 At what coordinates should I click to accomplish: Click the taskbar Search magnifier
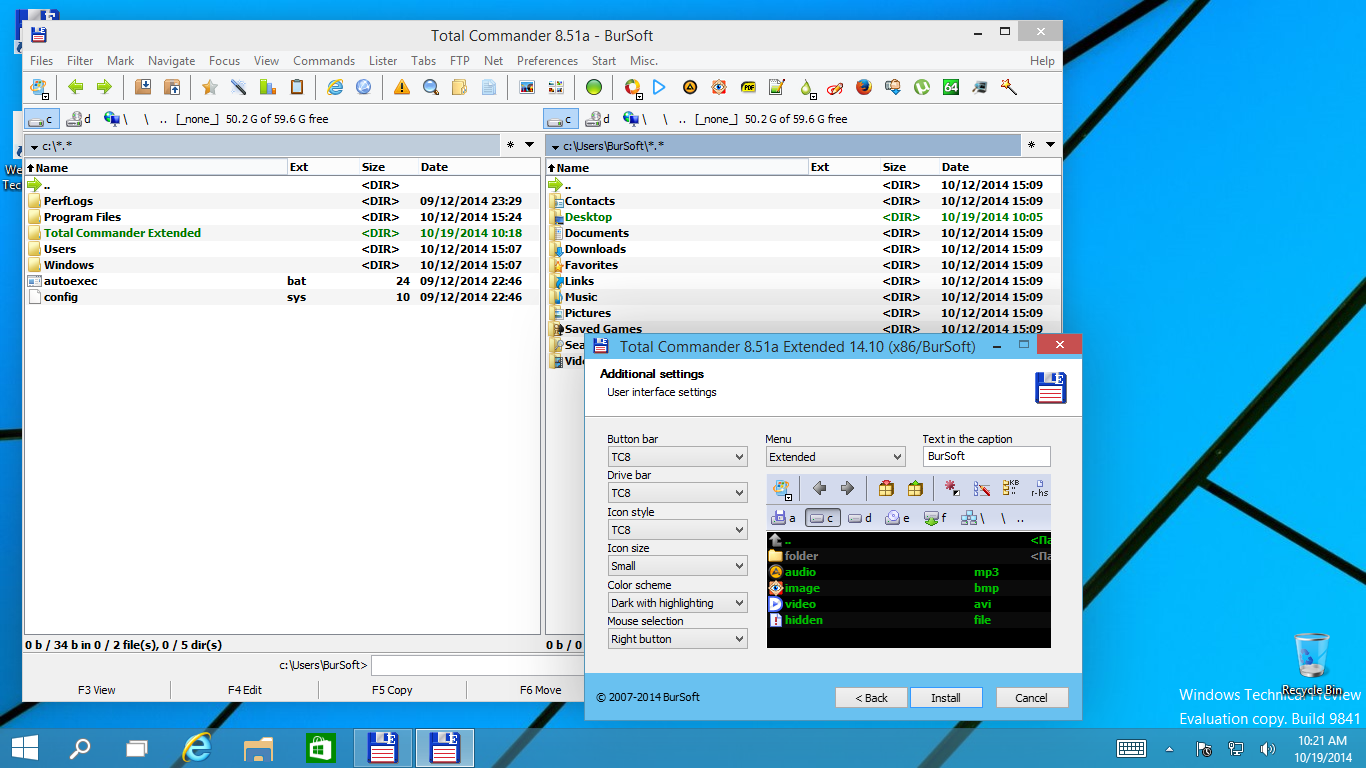tap(79, 747)
